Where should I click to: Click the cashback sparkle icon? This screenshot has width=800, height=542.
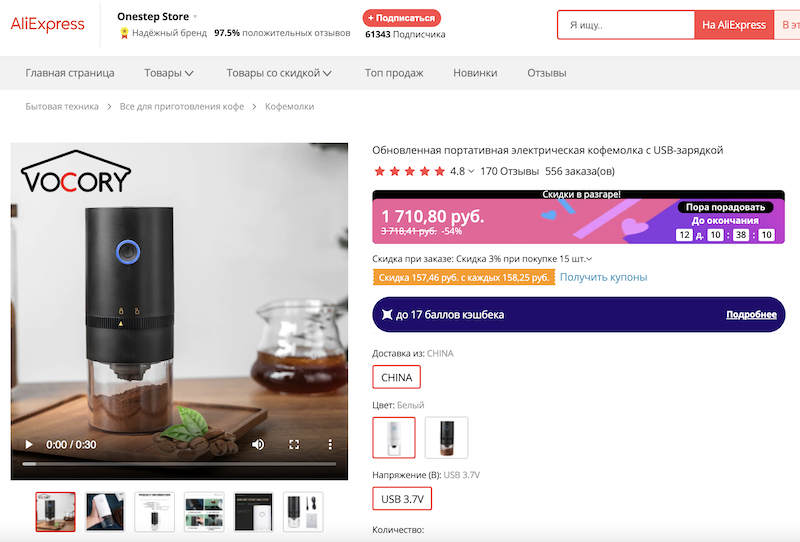[388, 315]
